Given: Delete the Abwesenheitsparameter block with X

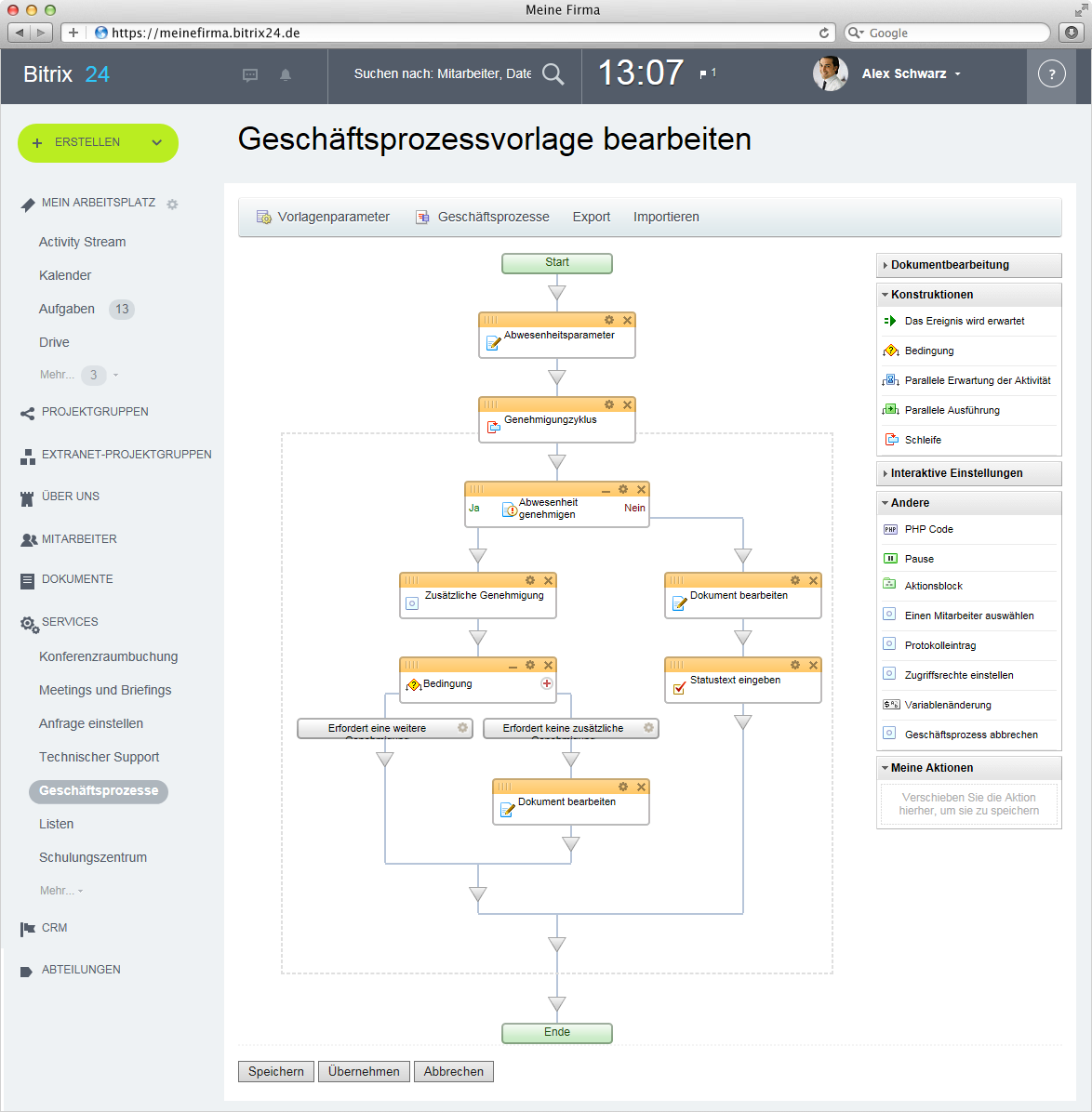Looking at the screenshot, I should coord(627,320).
